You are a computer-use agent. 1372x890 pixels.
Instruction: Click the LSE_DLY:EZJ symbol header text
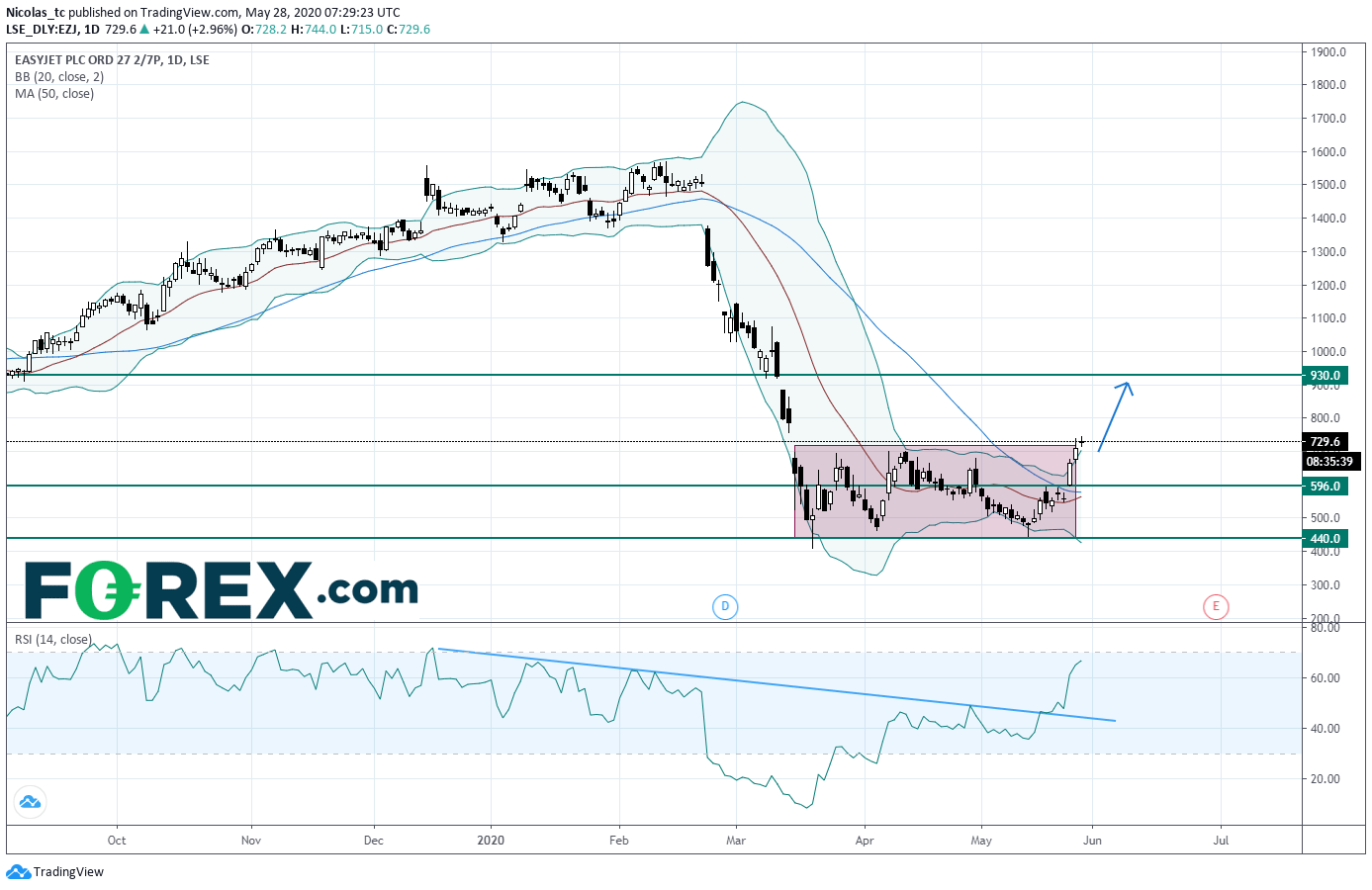(42, 30)
